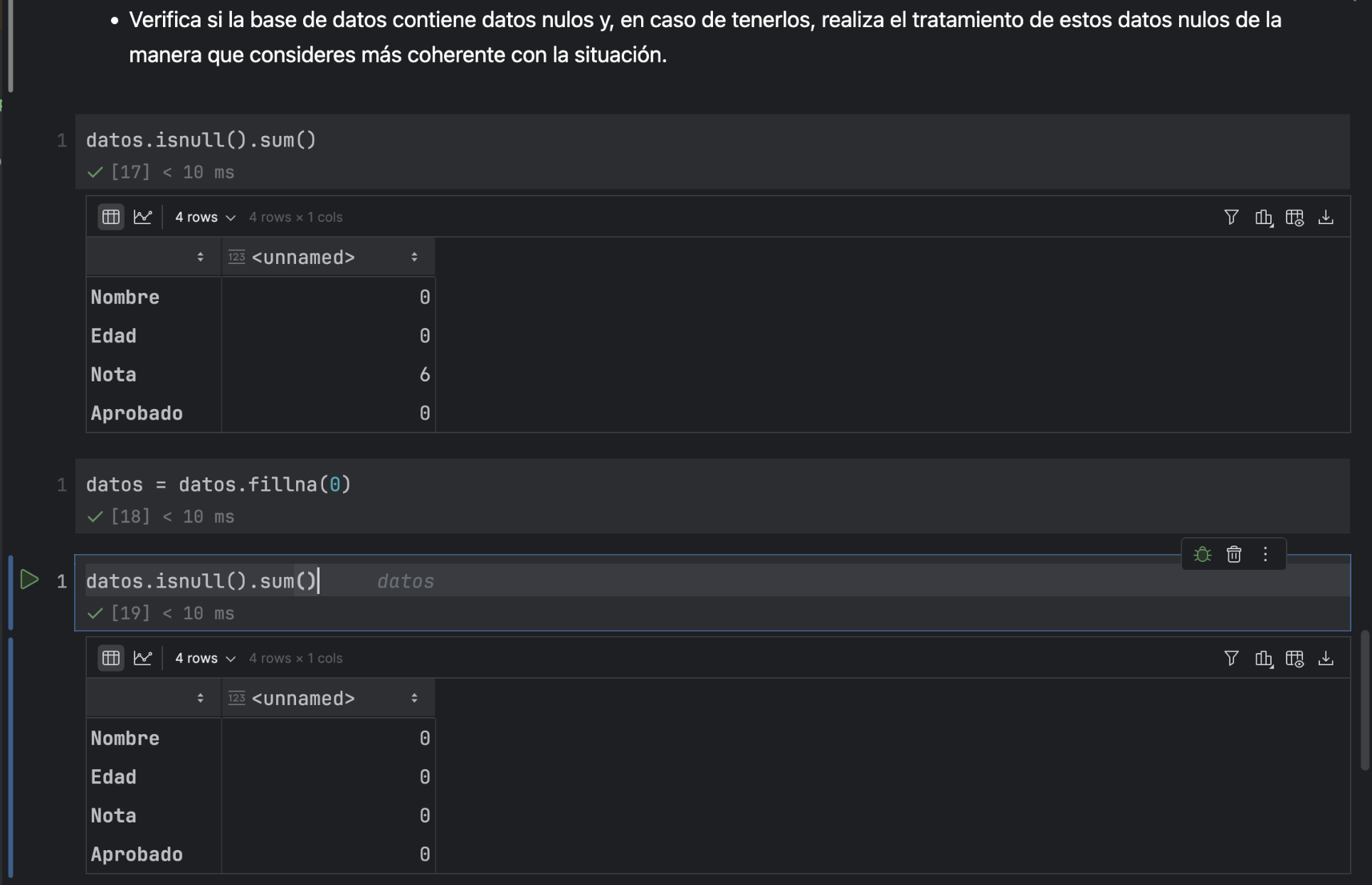This screenshot has height=885, width=1372.
Task: Open table settings icon in first output
Action: point(1294,217)
